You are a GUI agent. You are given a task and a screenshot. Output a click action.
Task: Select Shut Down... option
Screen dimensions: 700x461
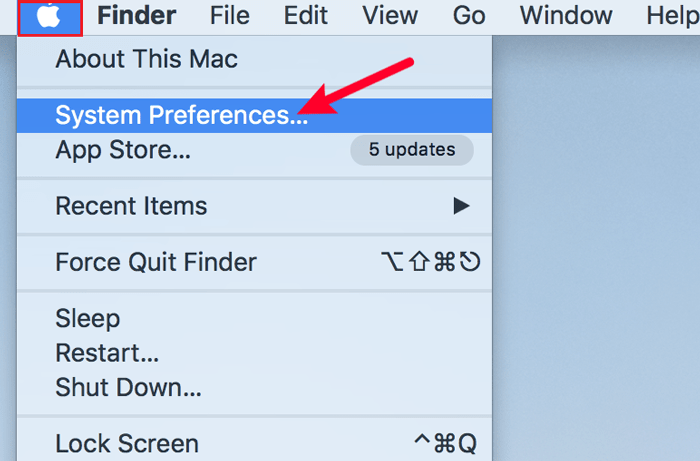click(128, 386)
